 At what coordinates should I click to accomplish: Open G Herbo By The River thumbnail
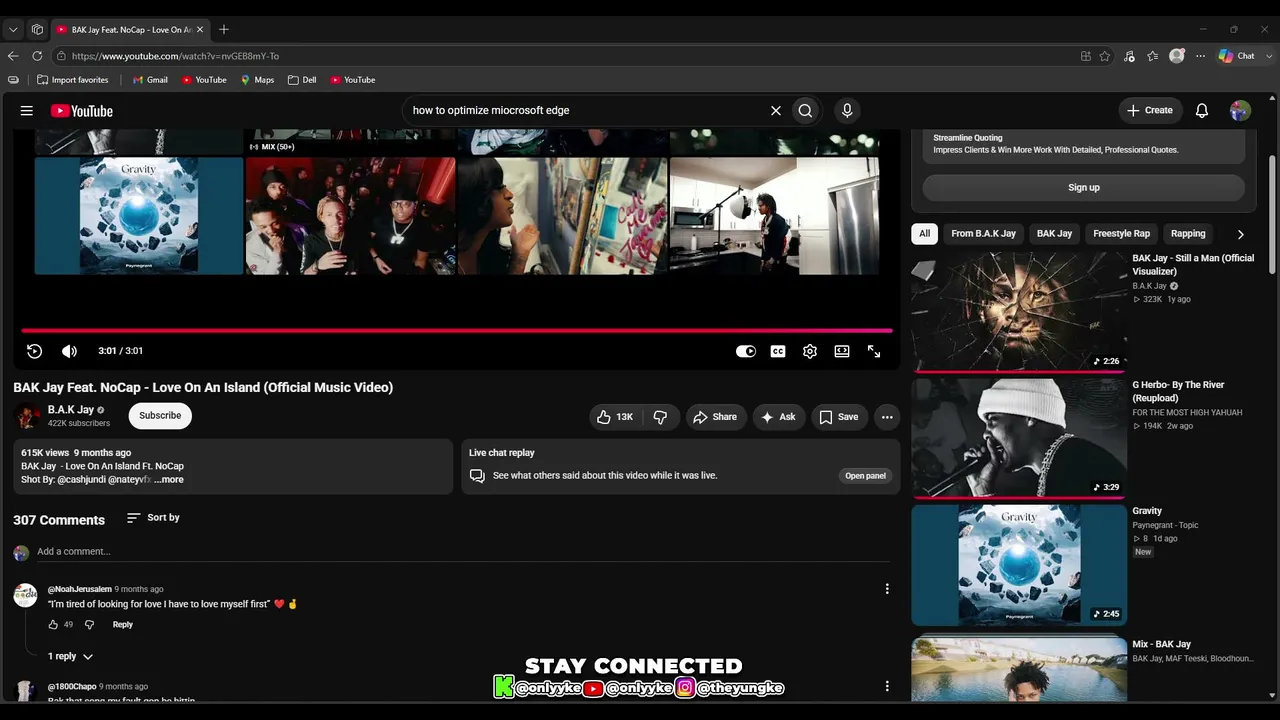tap(1019, 438)
